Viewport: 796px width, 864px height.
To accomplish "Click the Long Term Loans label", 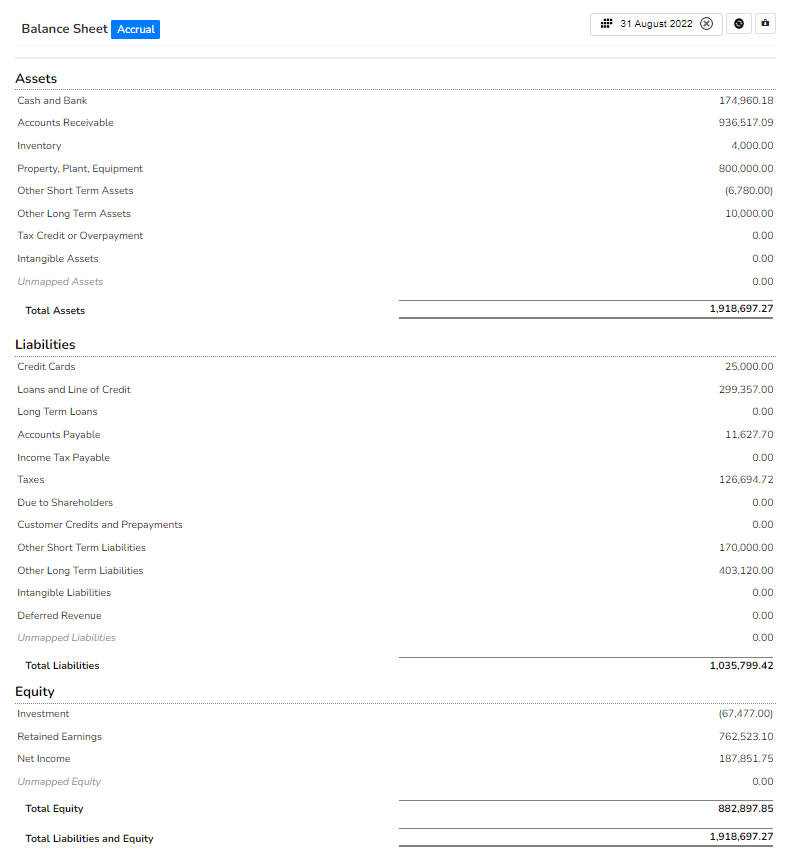I will [x=57, y=412].
